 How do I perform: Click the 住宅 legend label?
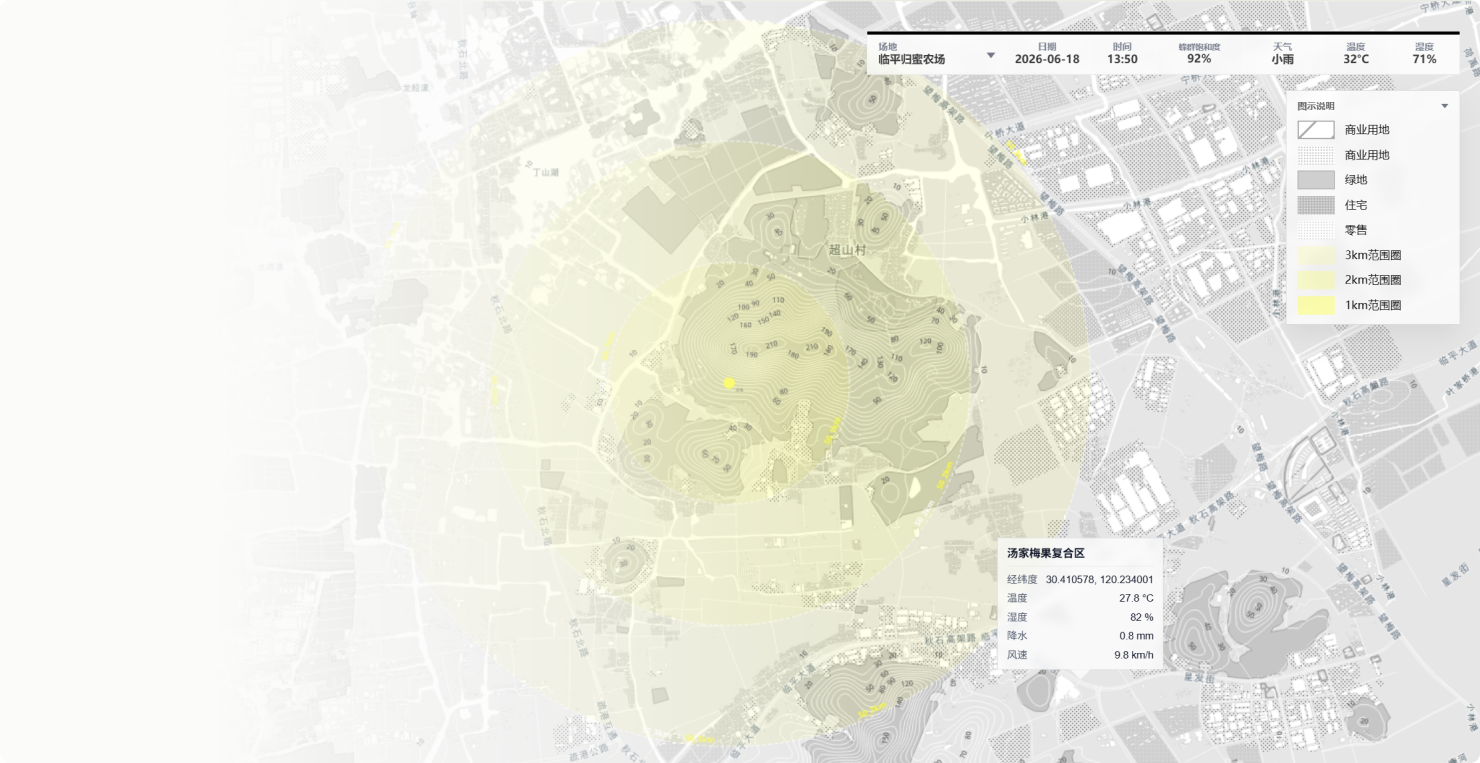point(1356,205)
